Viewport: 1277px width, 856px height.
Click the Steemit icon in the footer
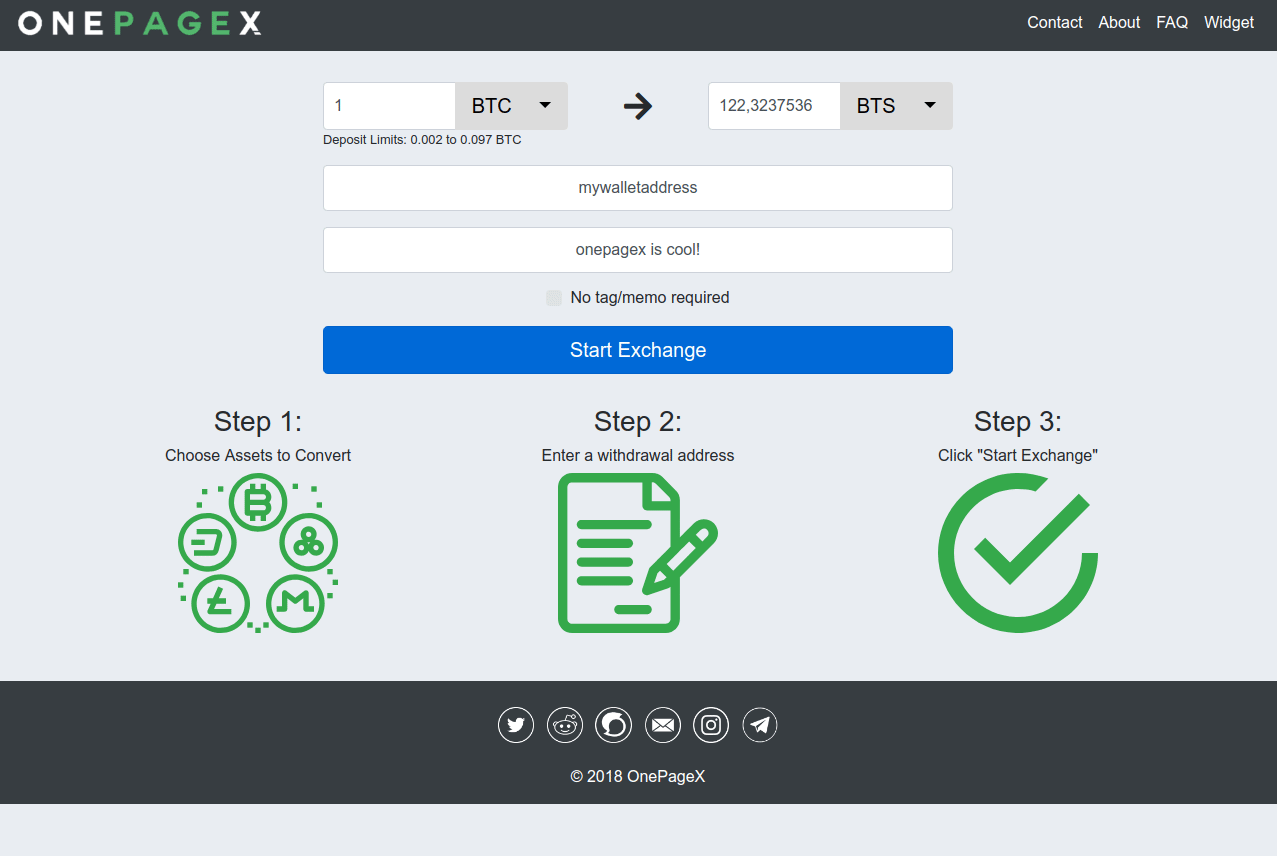[x=613, y=725]
